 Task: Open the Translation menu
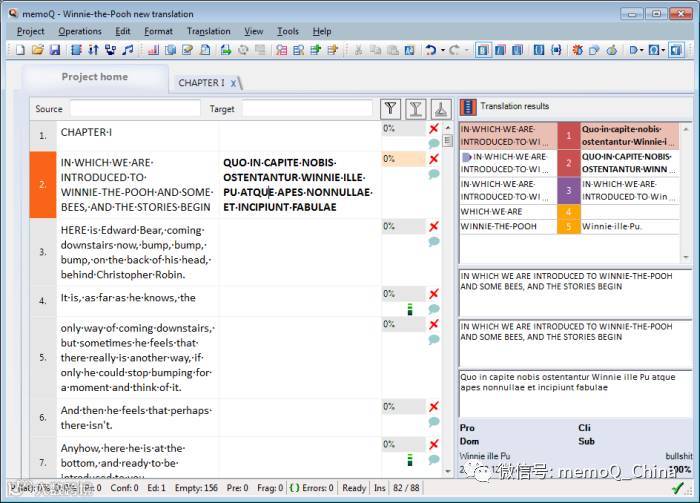pyautogui.click(x=208, y=31)
